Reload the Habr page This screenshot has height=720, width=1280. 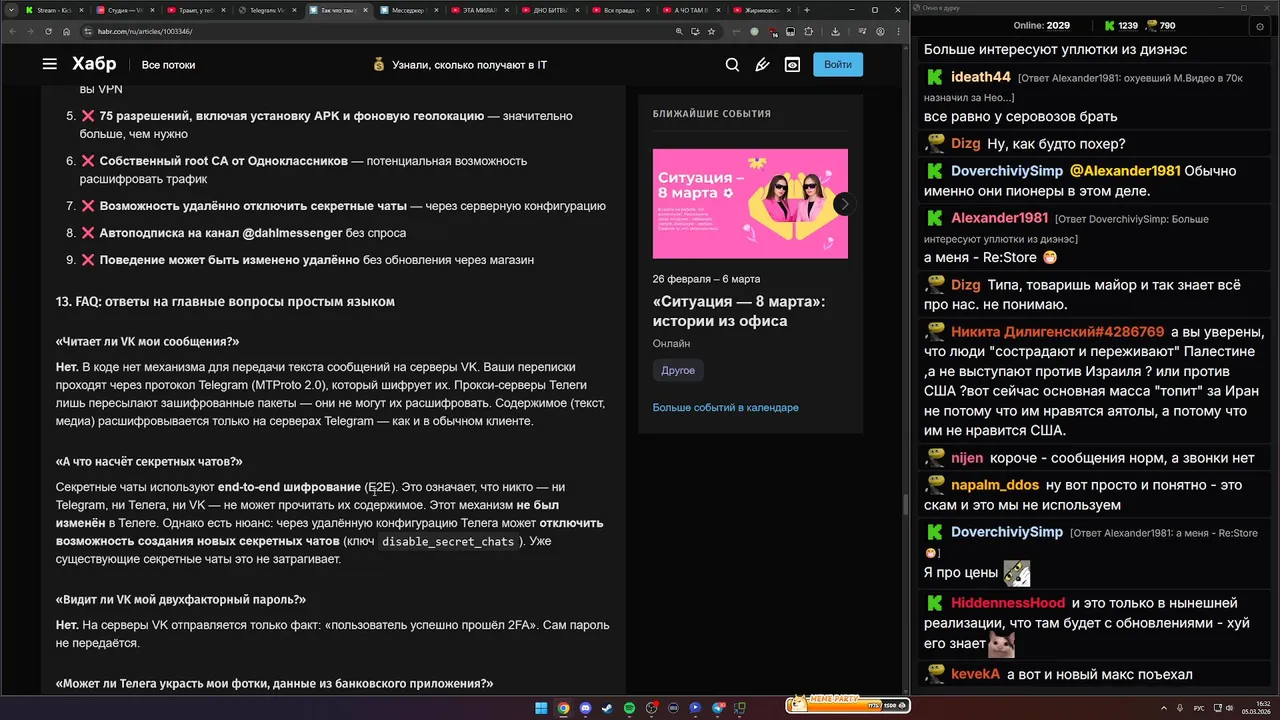point(48,31)
